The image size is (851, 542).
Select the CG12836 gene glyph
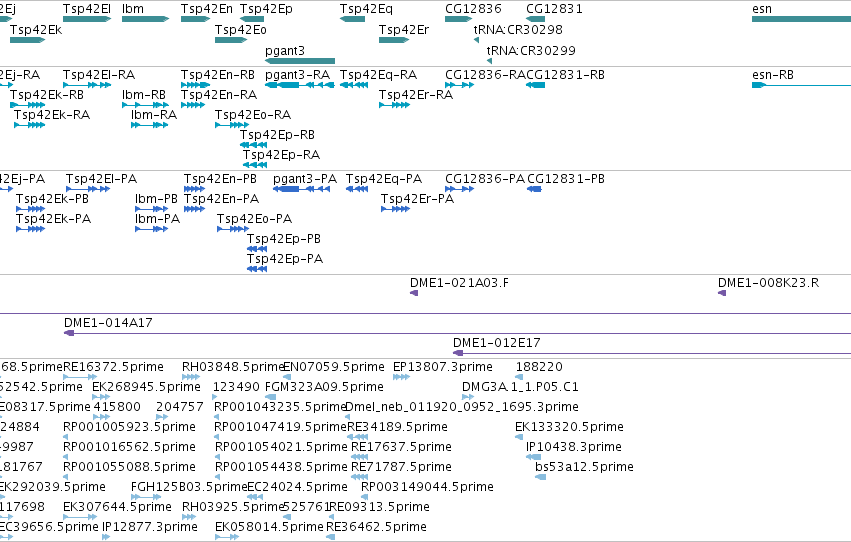click(459, 19)
